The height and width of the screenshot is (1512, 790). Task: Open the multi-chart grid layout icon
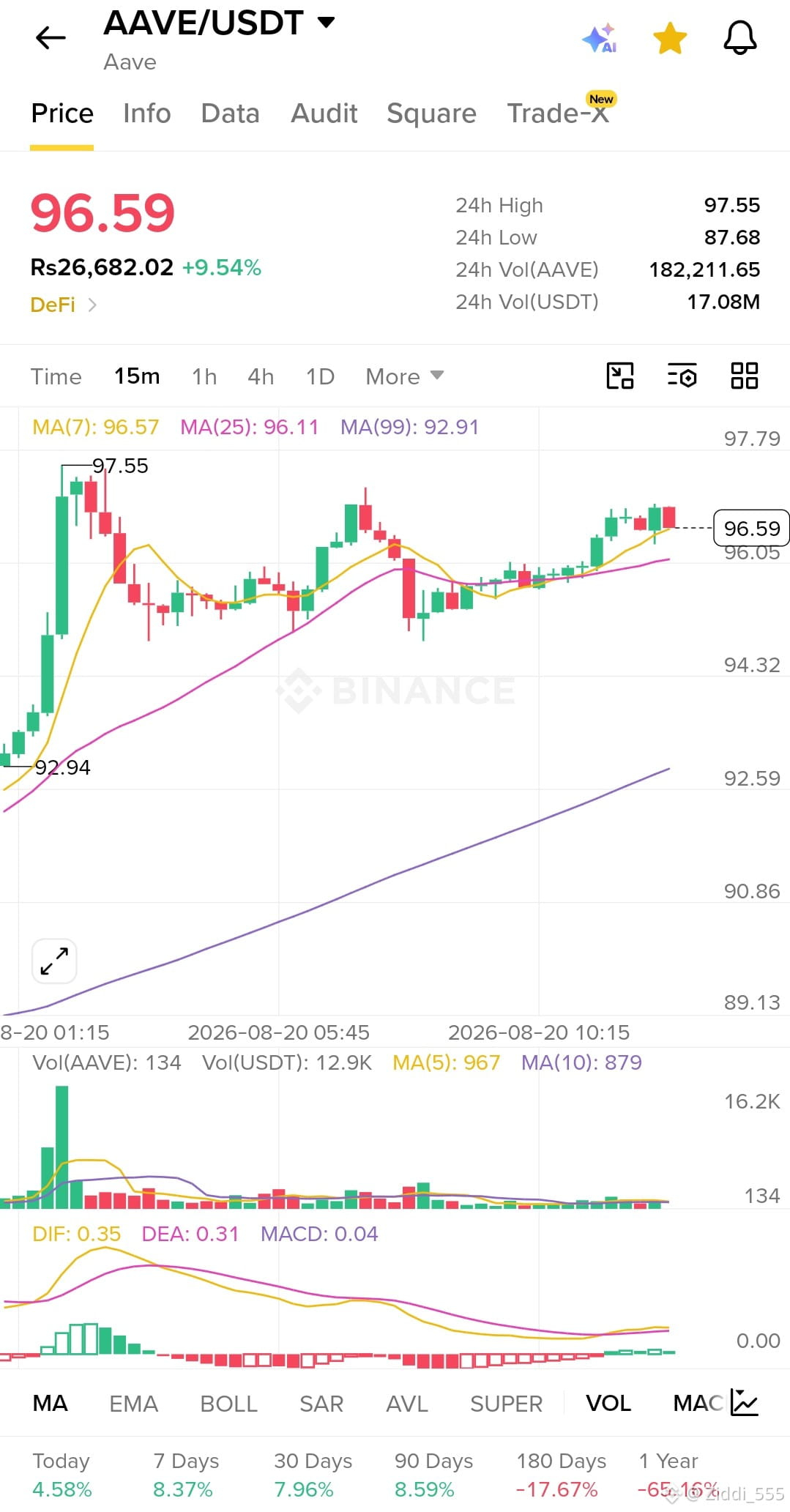[x=745, y=376]
